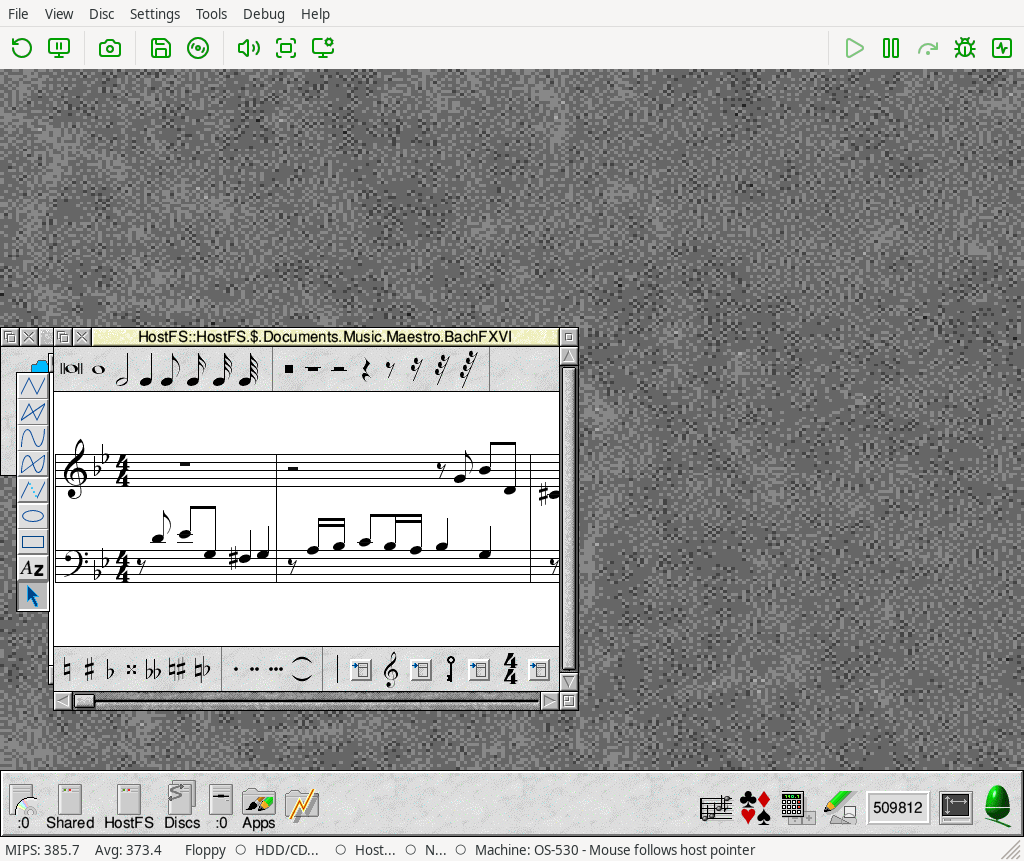Select the bar line icon

338,670
